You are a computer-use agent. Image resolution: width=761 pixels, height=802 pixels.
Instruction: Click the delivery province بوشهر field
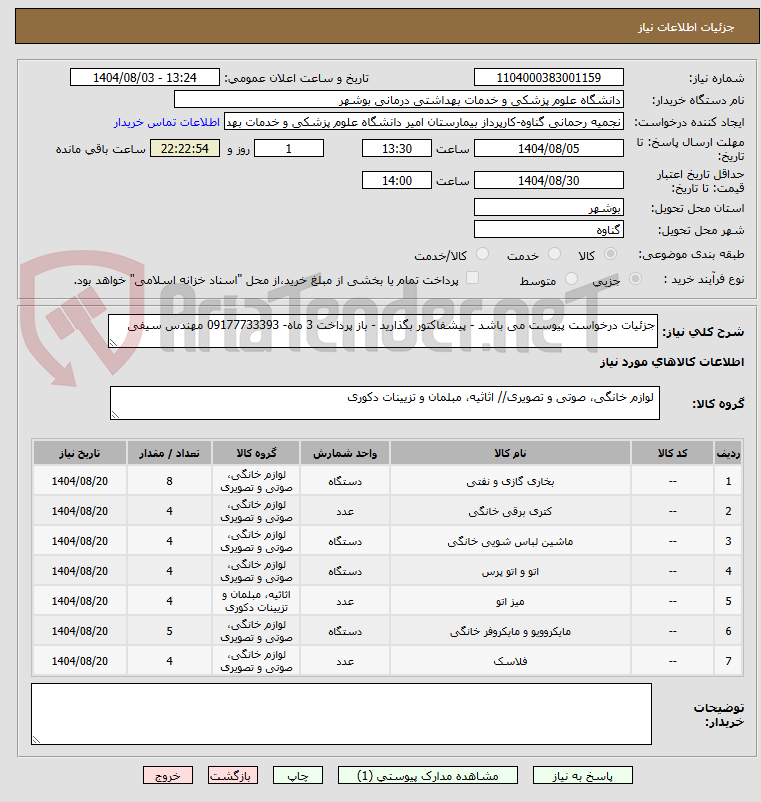tap(549, 208)
